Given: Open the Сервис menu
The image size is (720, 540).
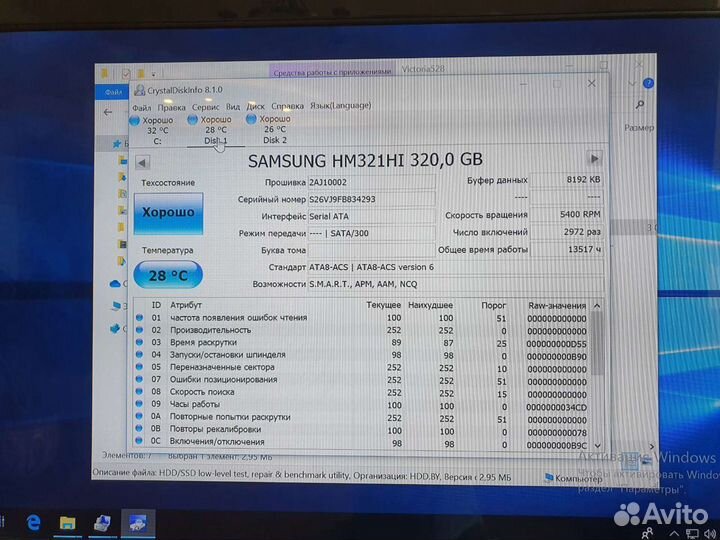Looking at the screenshot, I should tap(205, 107).
